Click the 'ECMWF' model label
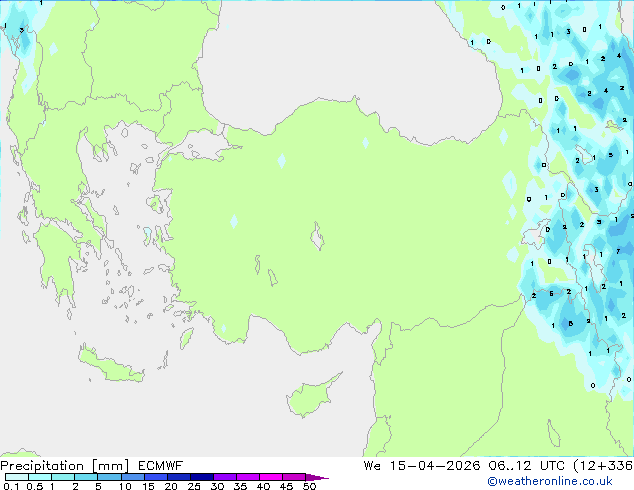Image resolution: width=634 pixels, height=490 pixels. coord(161,466)
